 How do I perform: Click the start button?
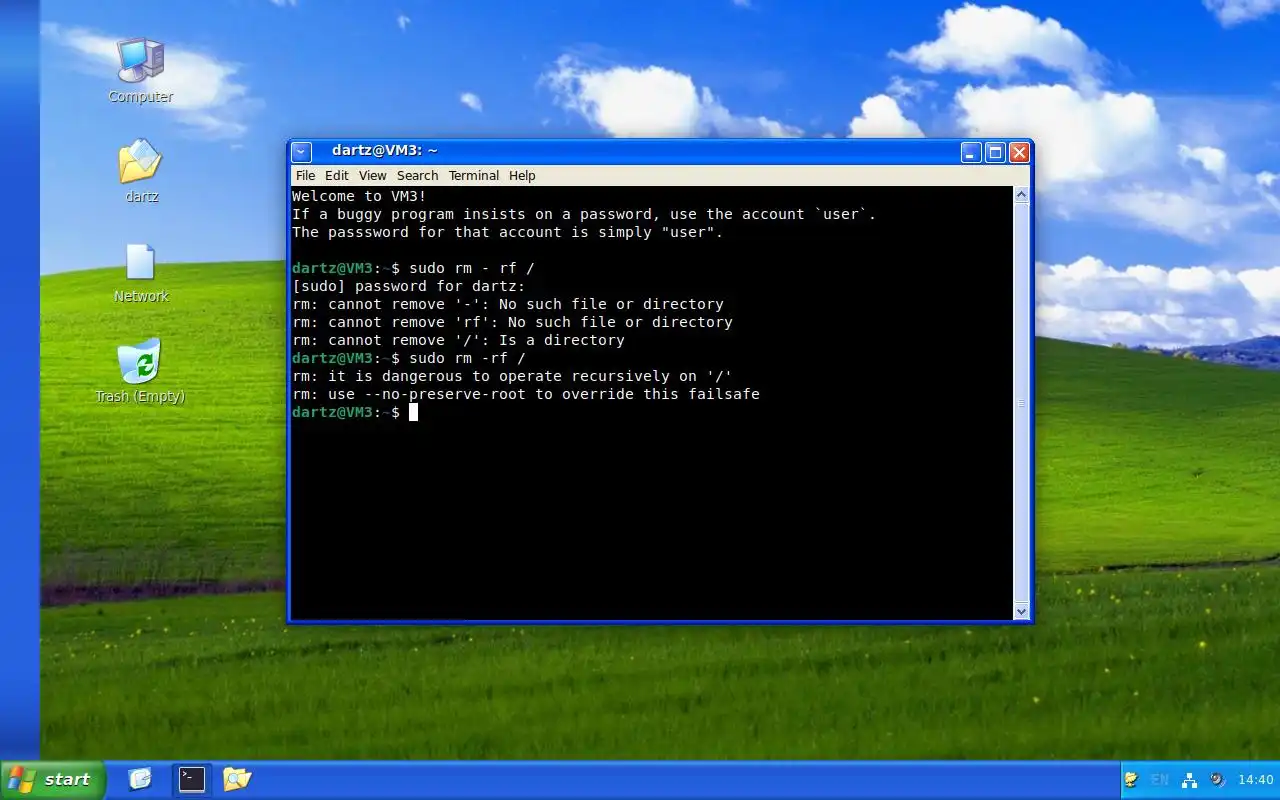point(53,780)
